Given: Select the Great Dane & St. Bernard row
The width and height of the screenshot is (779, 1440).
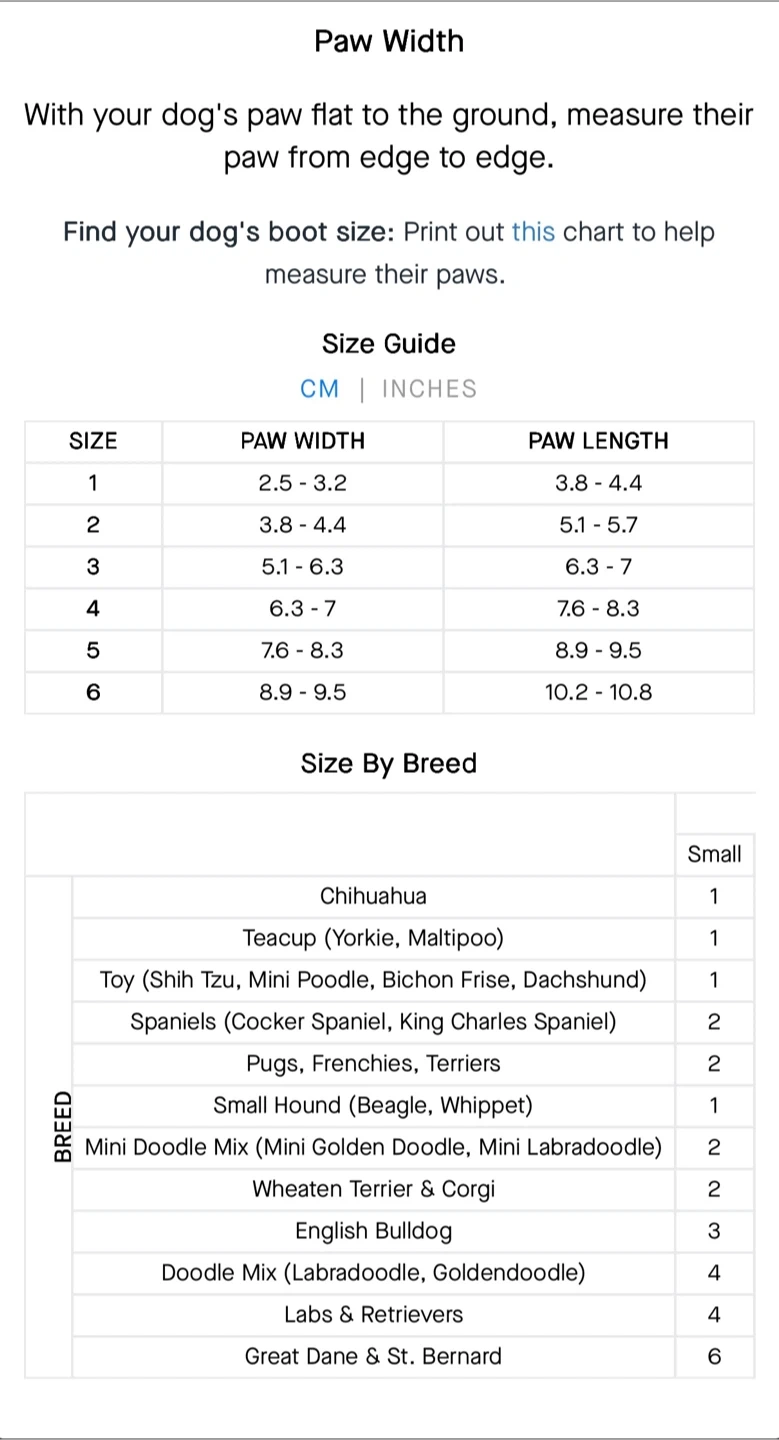Looking at the screenshot, I should pyautogui.click(x=373, y=1357).
